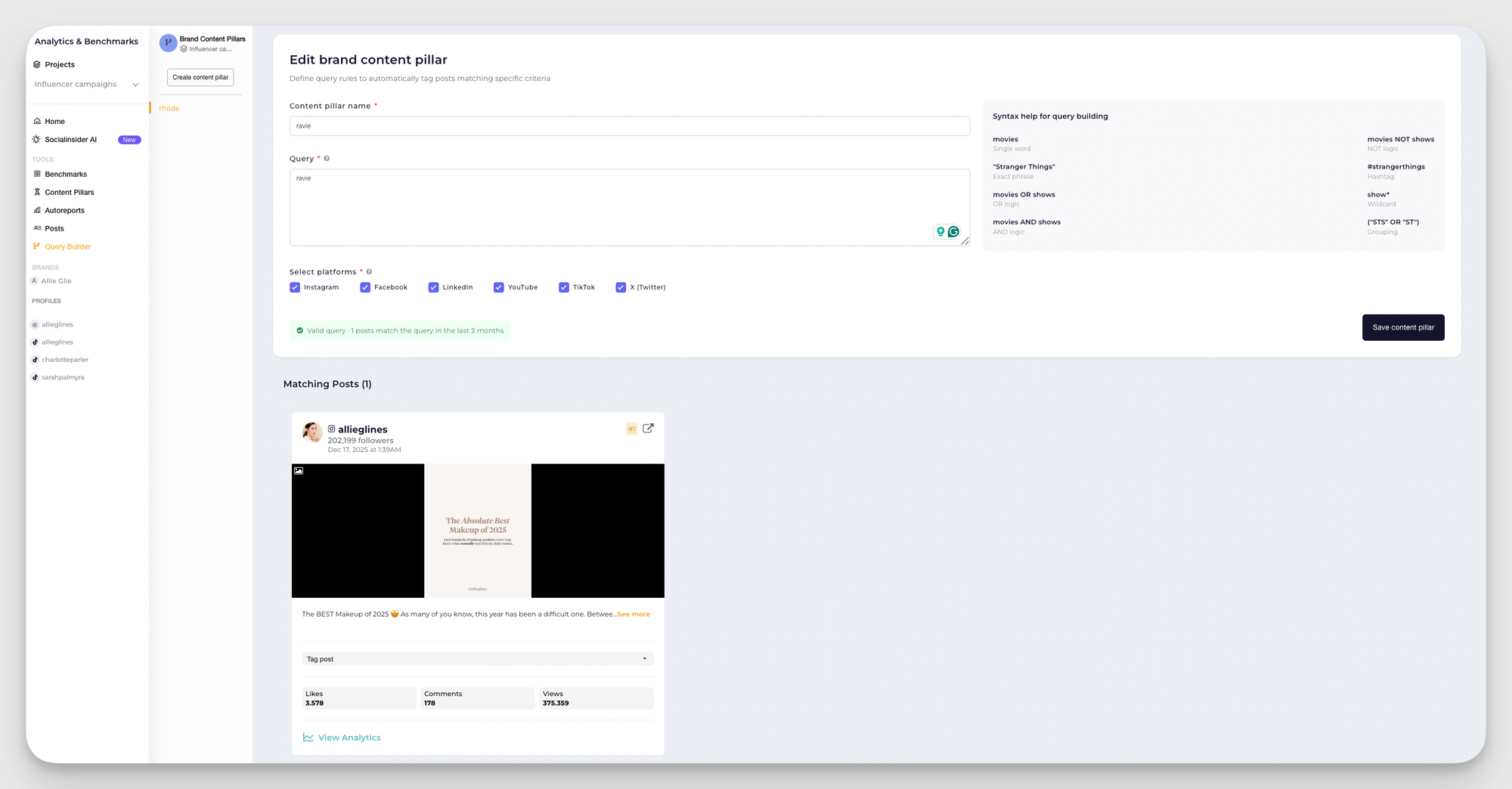The image size is (1512, 789).
Task: Open Autoreports from the Tools section
Action: [65, 210]
